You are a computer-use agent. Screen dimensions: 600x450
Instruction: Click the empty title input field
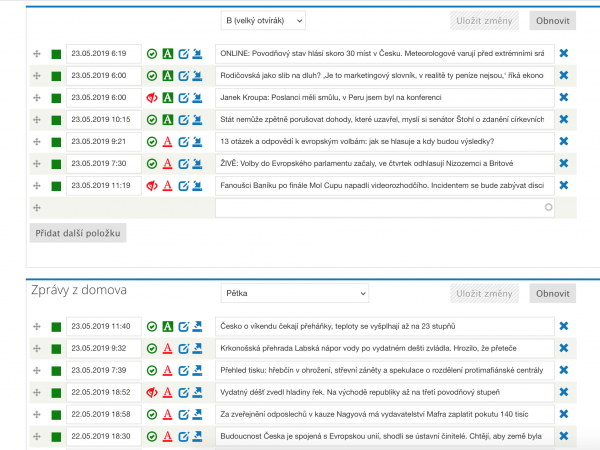(385, 207)
